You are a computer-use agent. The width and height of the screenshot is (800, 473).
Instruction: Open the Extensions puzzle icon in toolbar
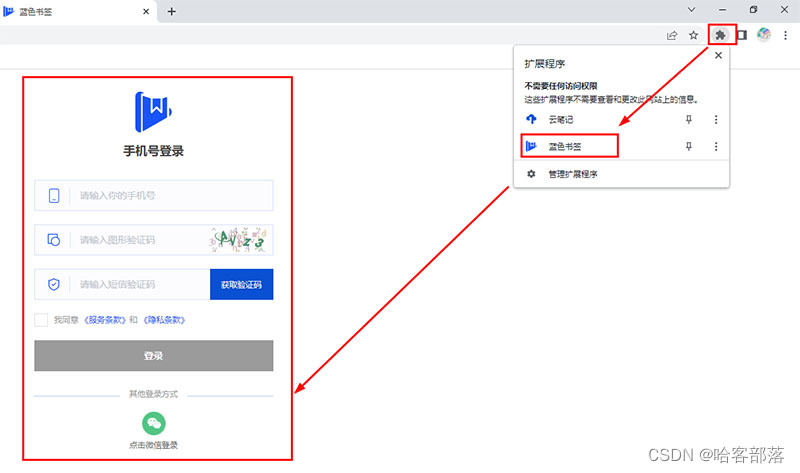(720, 35)
